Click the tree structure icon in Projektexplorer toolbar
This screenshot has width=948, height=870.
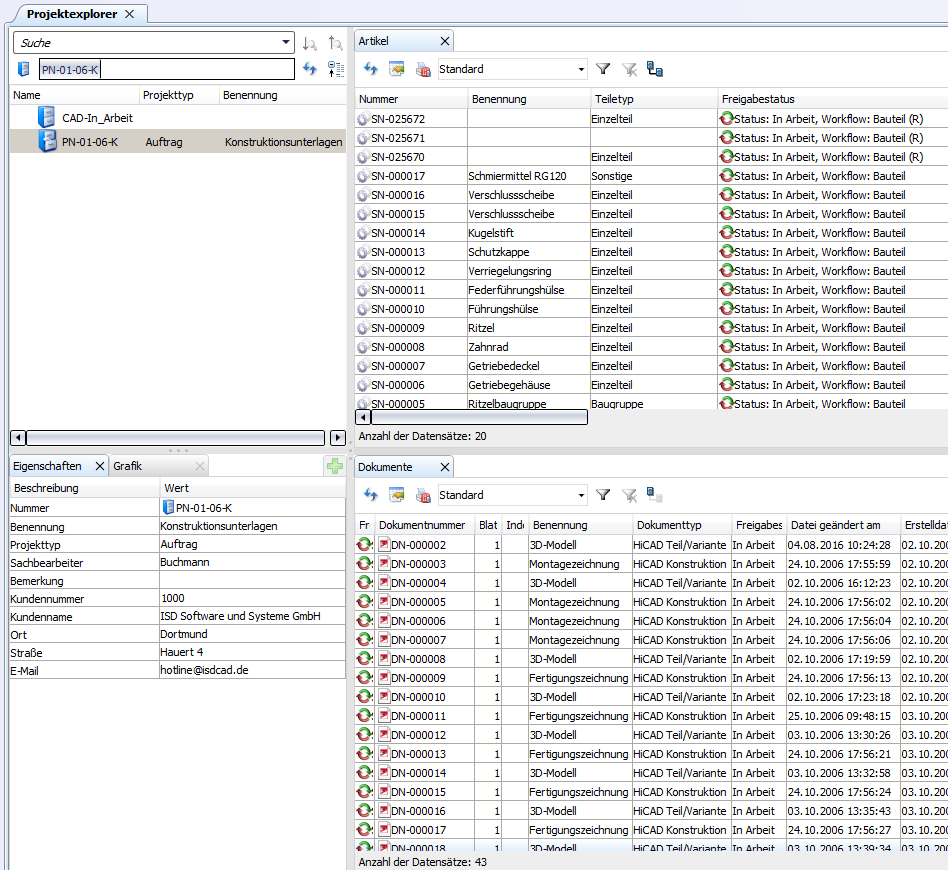336,69
